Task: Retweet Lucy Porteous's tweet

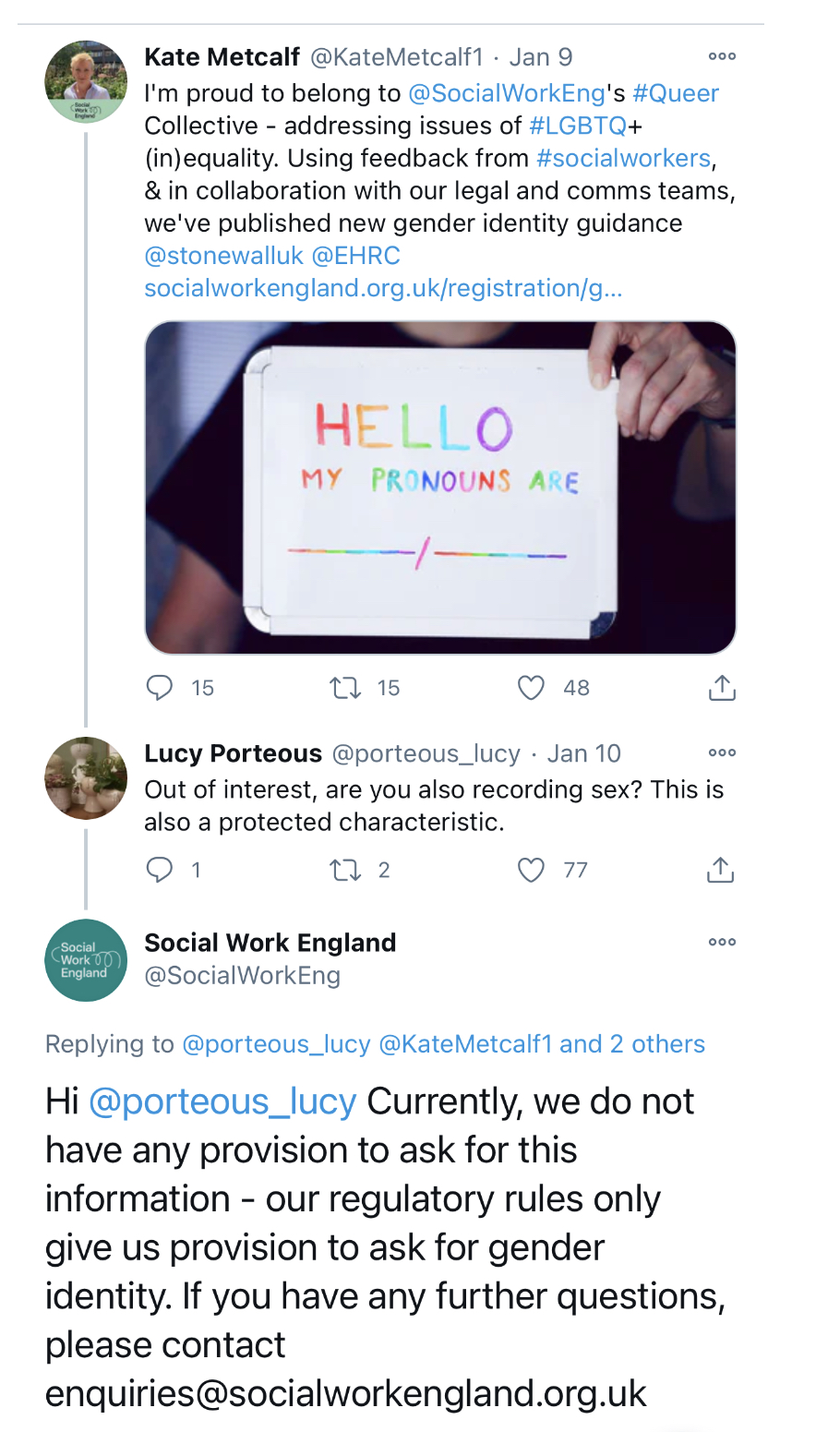Action: (x=345, y=870)
